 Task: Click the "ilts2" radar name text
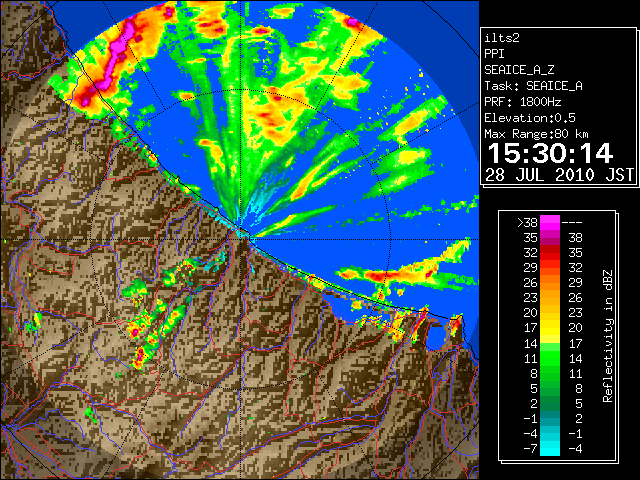[x=502, y=38]
